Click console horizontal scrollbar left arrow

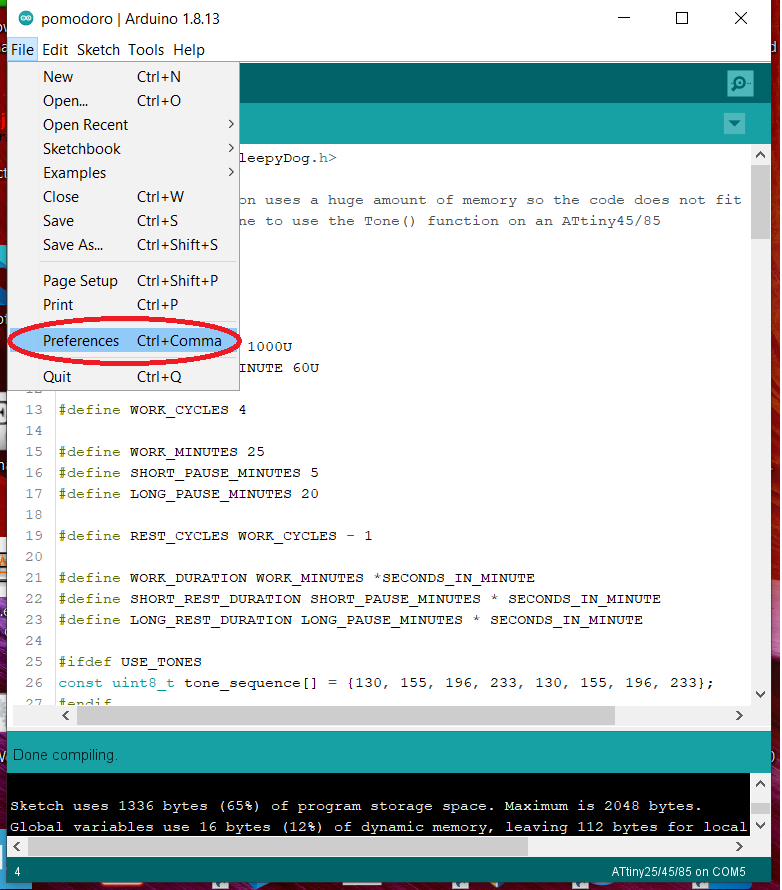point(17,846)
